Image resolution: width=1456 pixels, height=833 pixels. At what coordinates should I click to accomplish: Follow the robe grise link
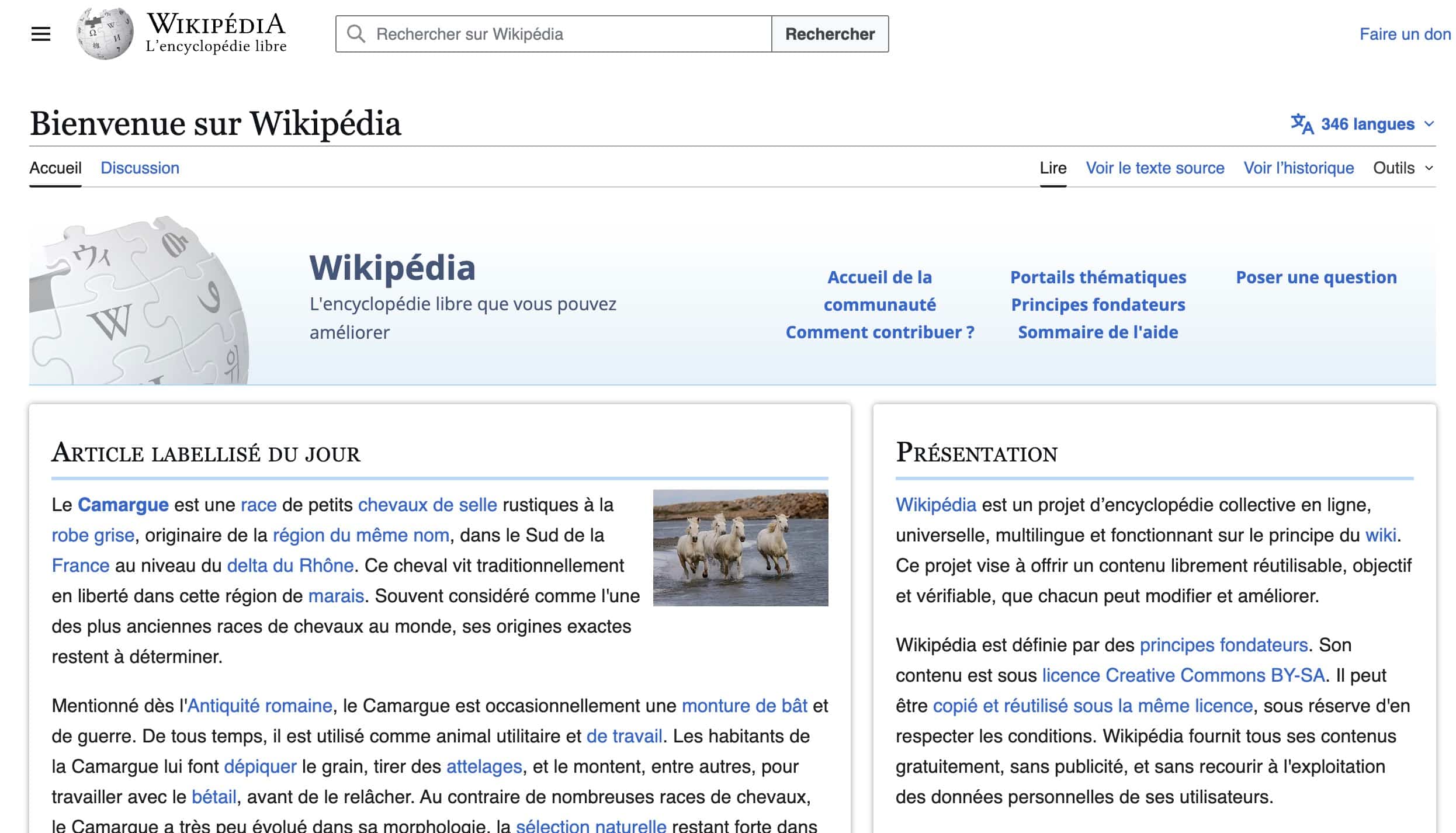[93, 535]
